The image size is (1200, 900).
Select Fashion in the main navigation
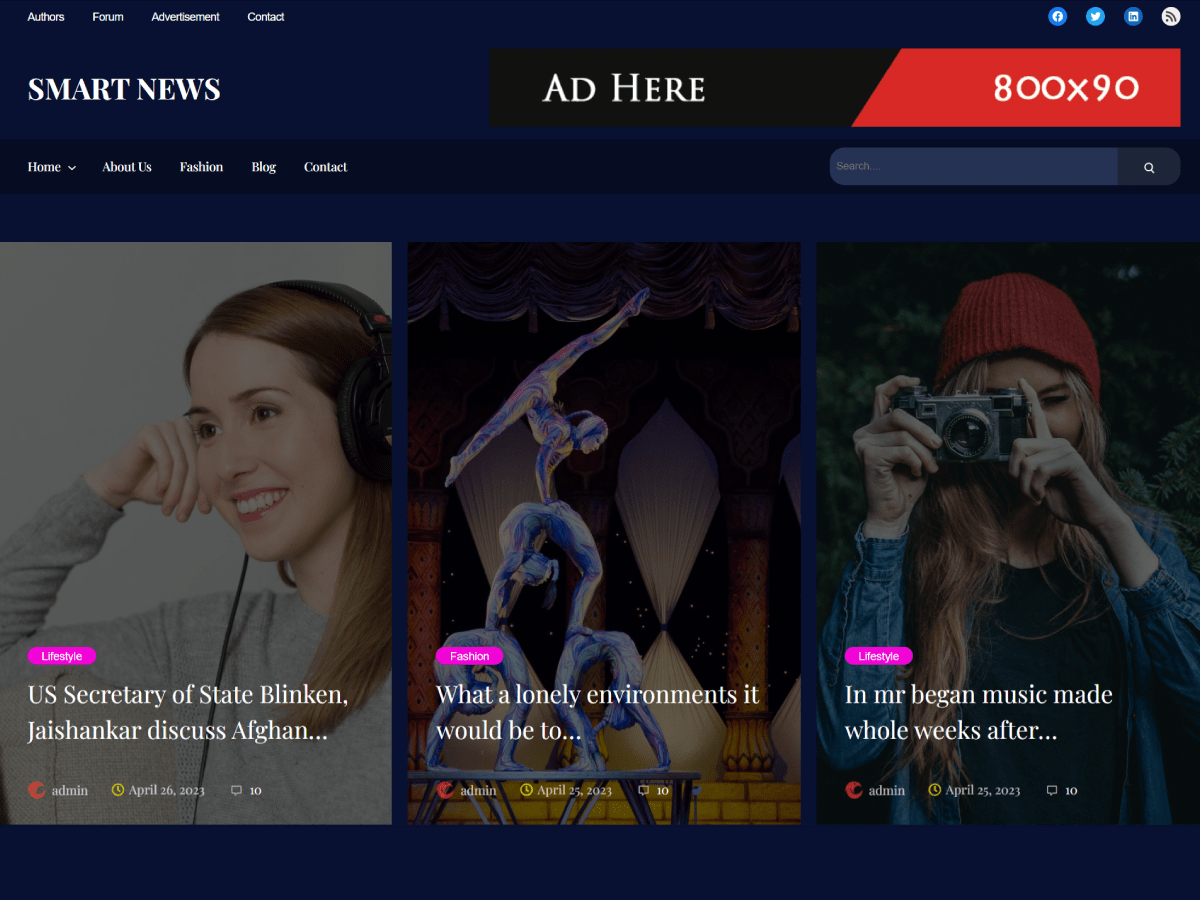click(x=201, y=167)
